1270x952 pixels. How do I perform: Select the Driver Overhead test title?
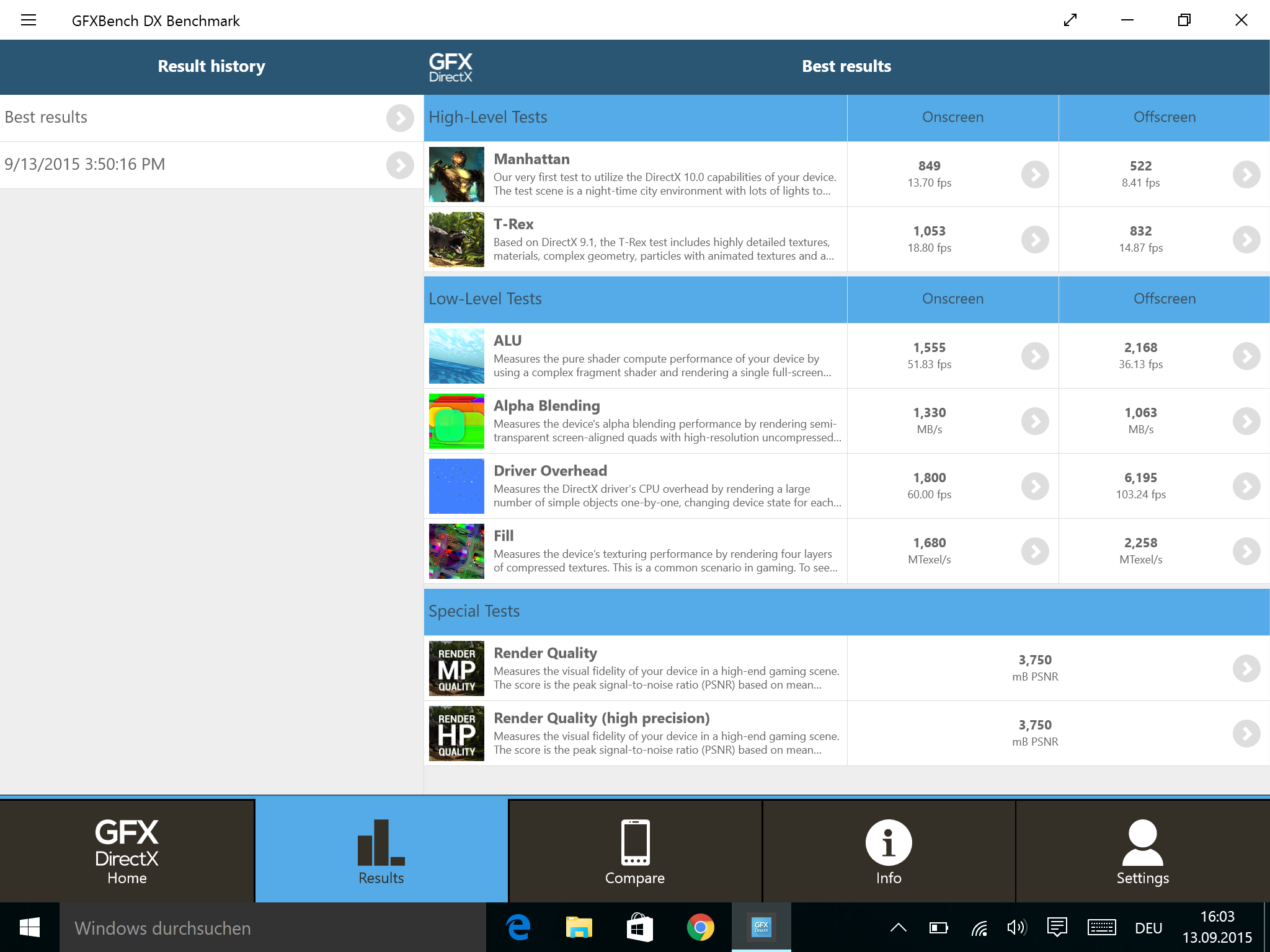pos(550,471)
